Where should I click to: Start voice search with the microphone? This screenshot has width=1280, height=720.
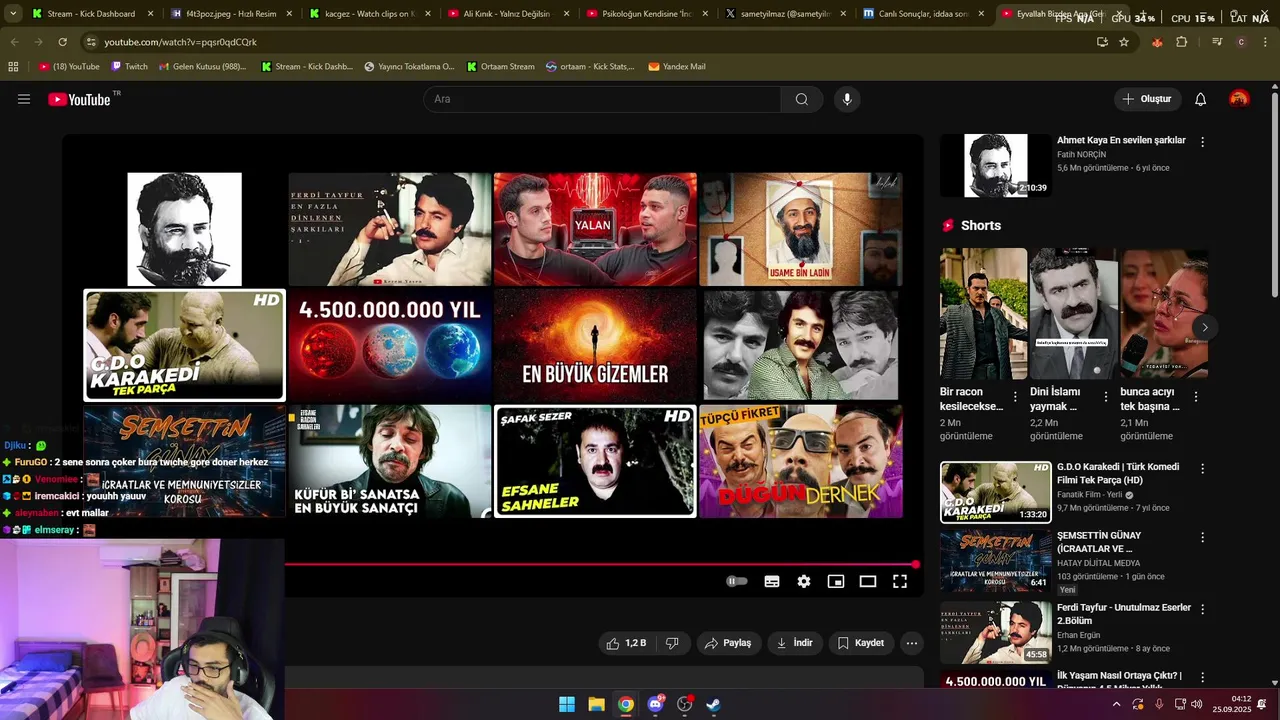847,99
